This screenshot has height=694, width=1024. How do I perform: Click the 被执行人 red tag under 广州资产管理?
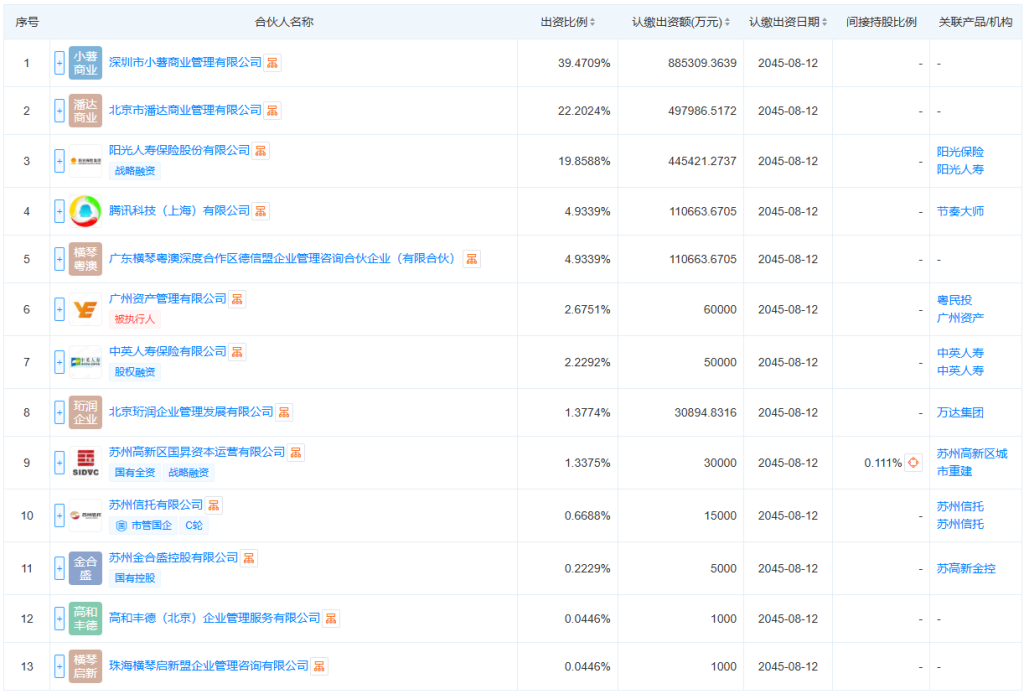tap(135, 319)
